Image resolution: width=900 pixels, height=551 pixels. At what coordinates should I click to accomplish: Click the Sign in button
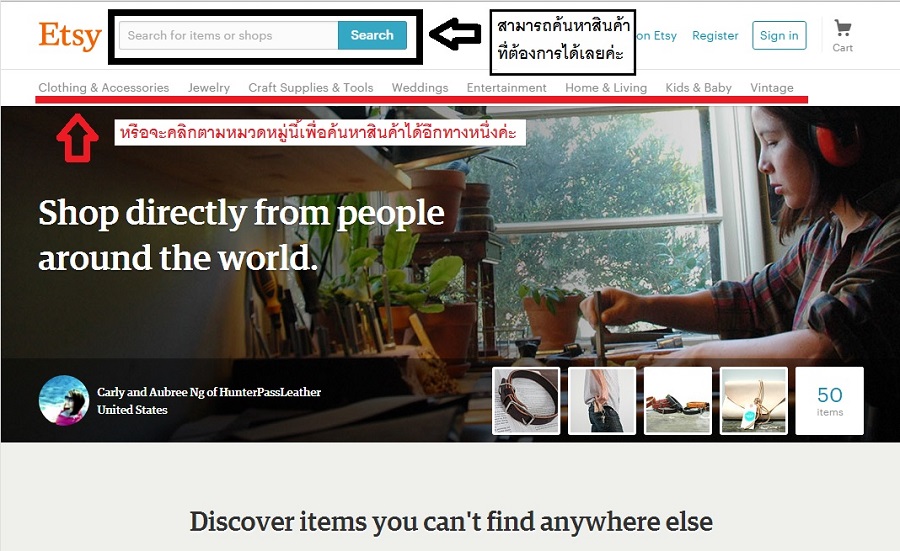pos(779,35)
